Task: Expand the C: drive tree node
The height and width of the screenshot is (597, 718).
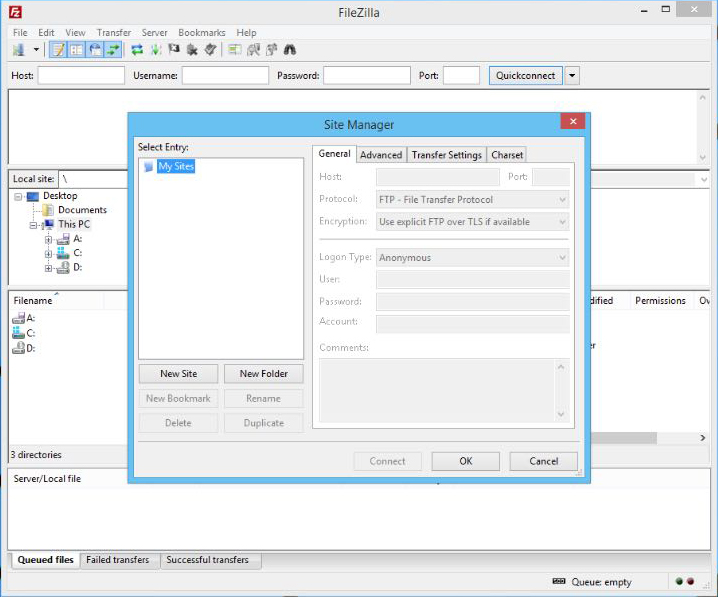Action: 48,253
